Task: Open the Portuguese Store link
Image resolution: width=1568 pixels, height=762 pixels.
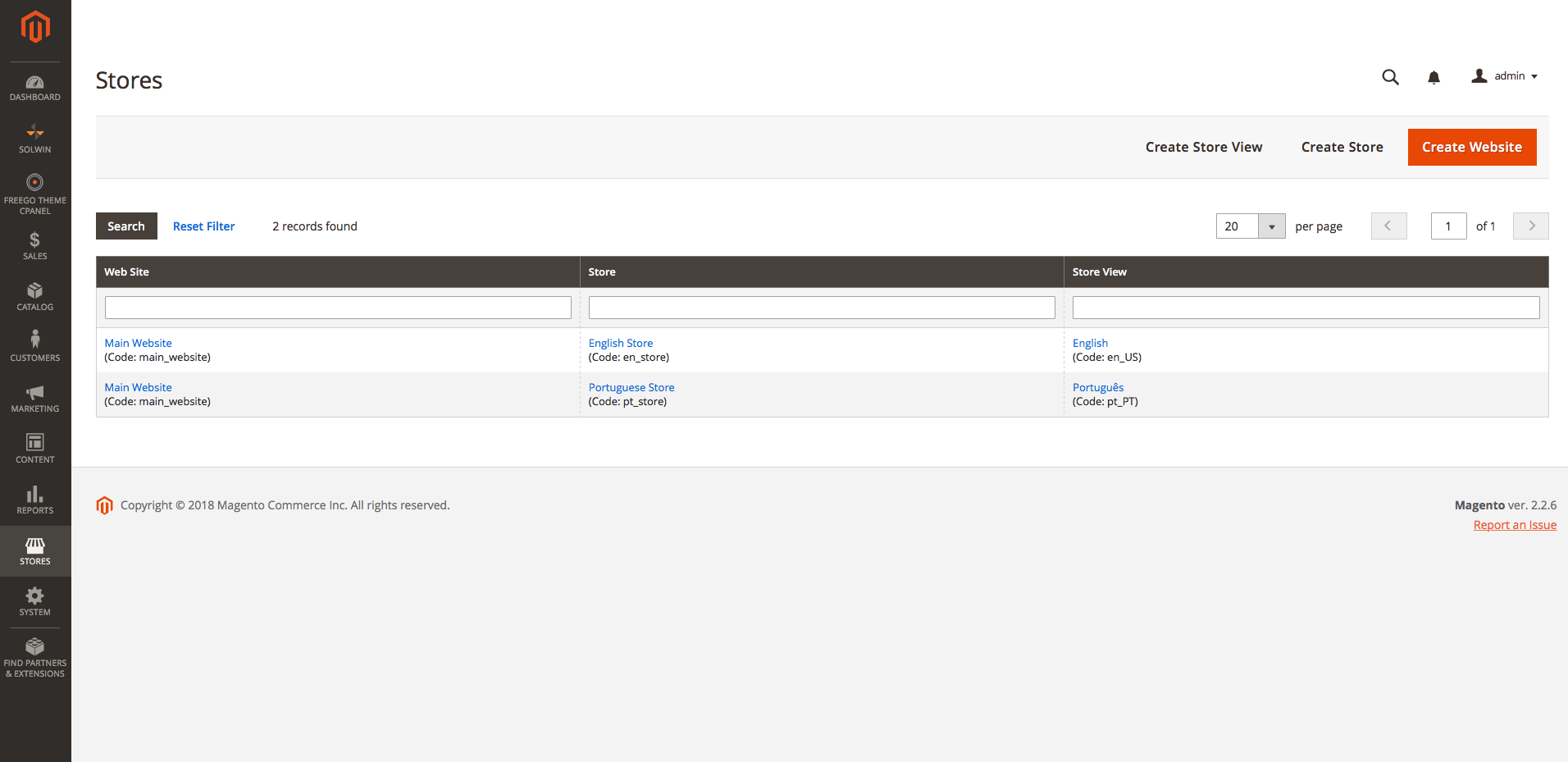Action: pos(631,387)
